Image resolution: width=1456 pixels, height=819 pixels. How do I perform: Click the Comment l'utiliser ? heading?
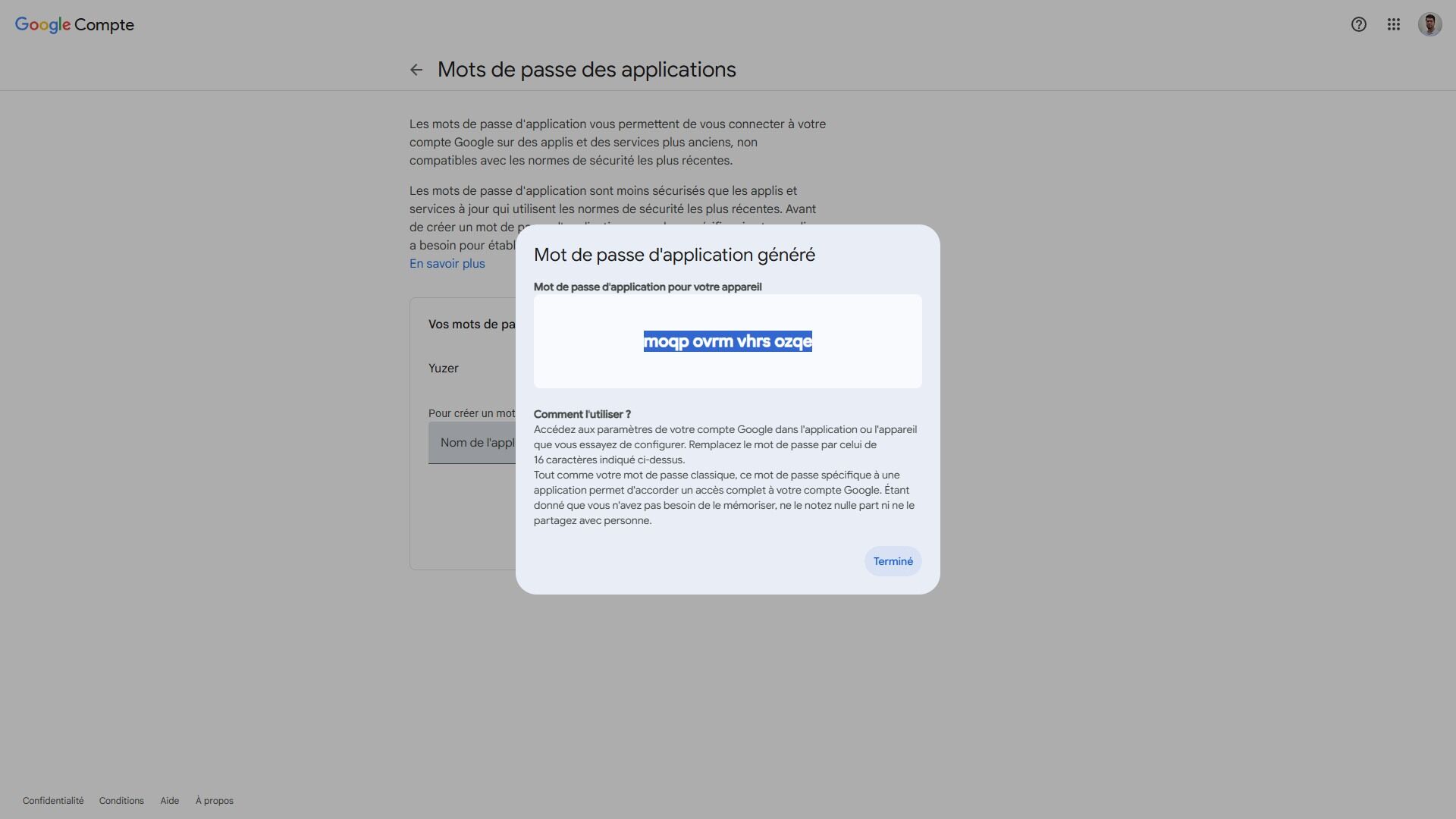pos(582,414)
